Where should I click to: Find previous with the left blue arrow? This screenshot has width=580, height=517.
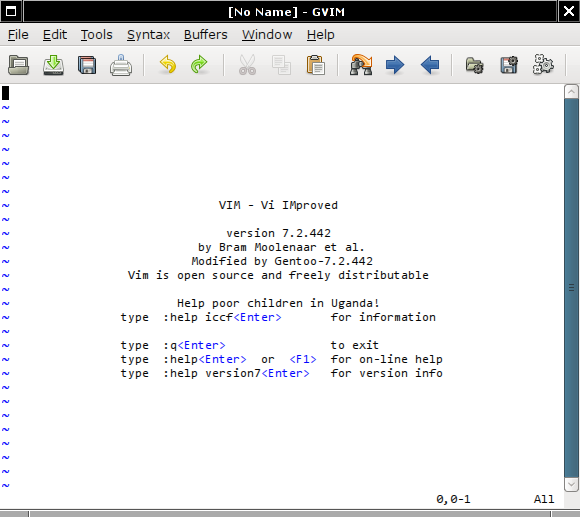430,65
